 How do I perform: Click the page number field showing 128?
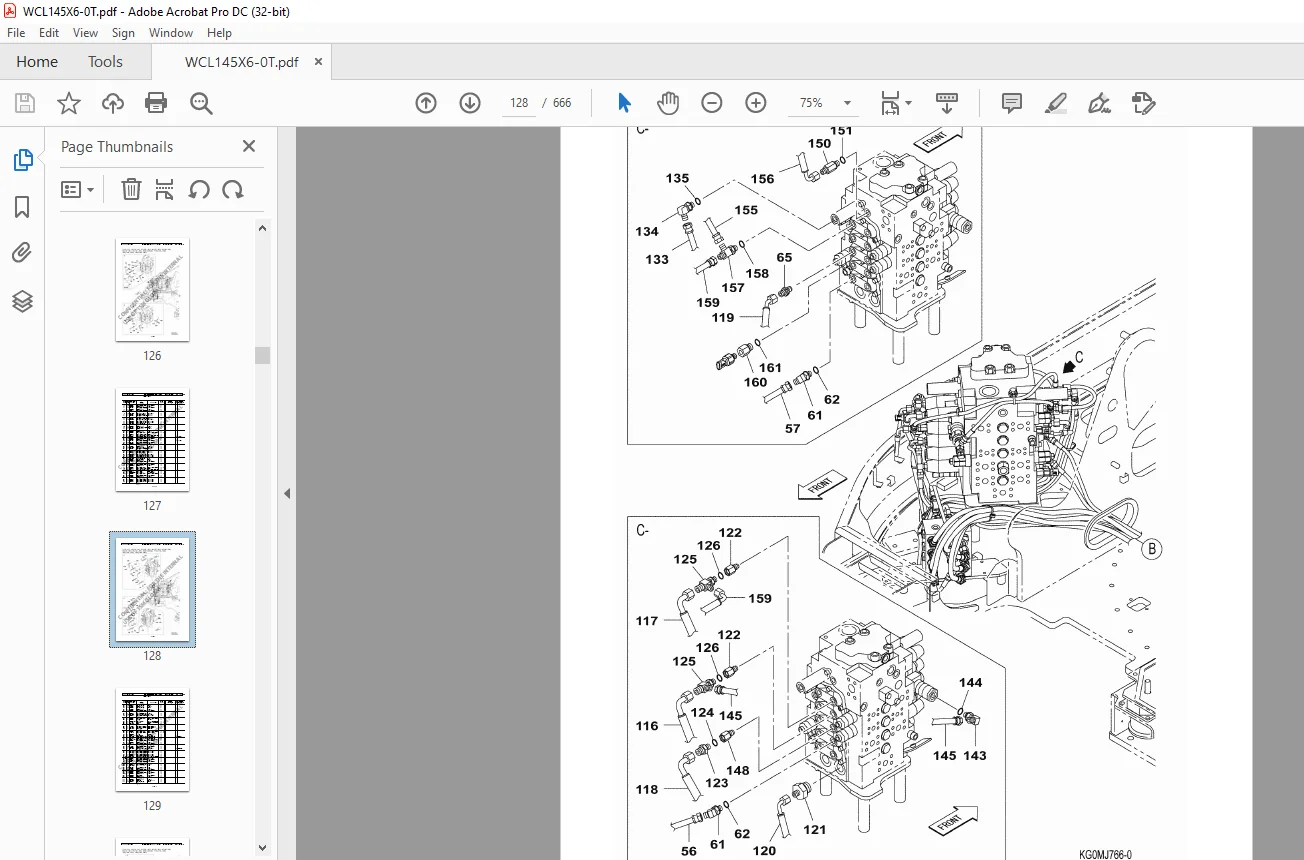[519, 103]
